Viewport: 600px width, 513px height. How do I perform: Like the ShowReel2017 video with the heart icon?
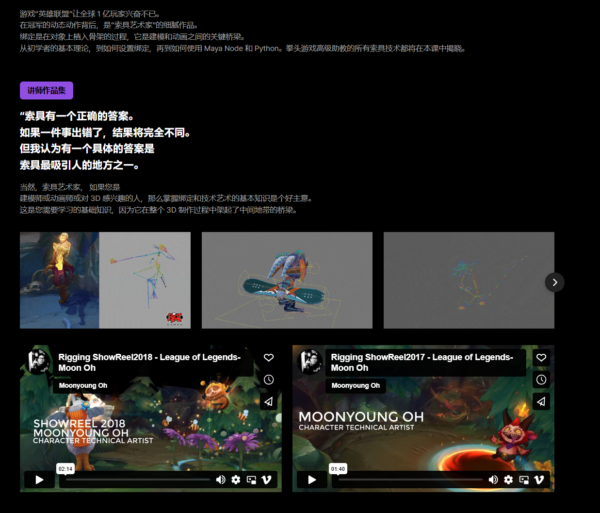click(541, 357)
